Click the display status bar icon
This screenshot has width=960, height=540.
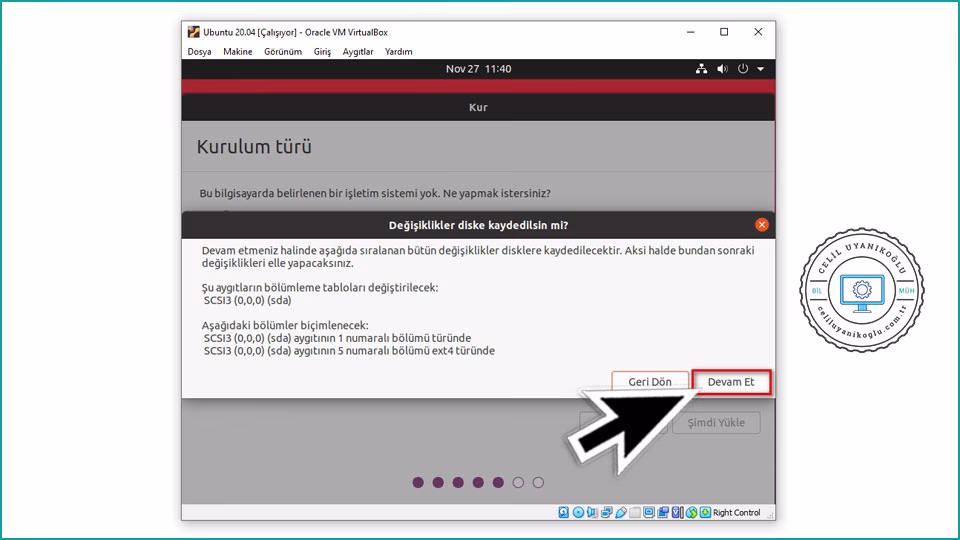649,512
